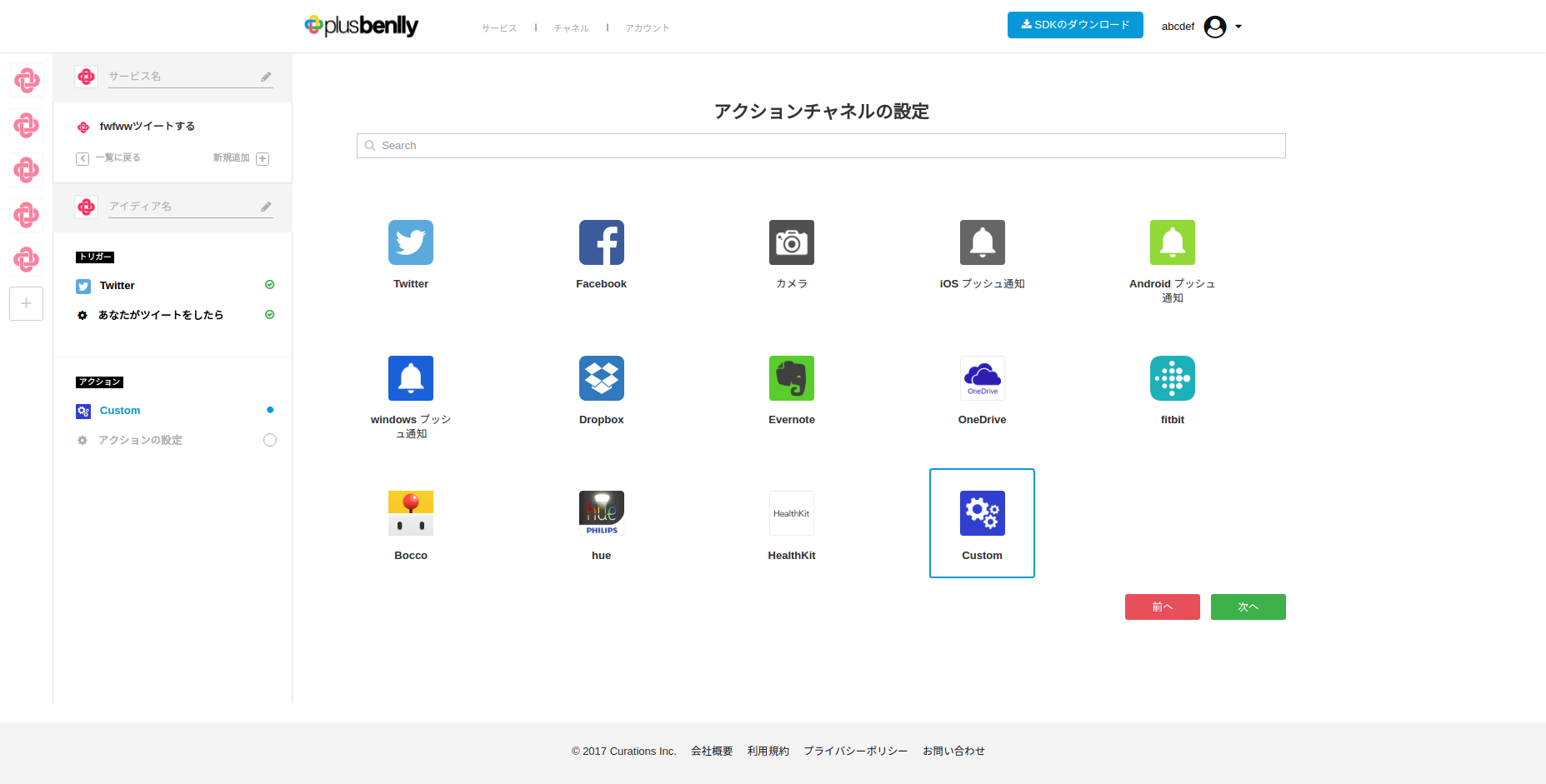
Task: Select the OneDrive cloud icon
Action: (x=983, y=378)
